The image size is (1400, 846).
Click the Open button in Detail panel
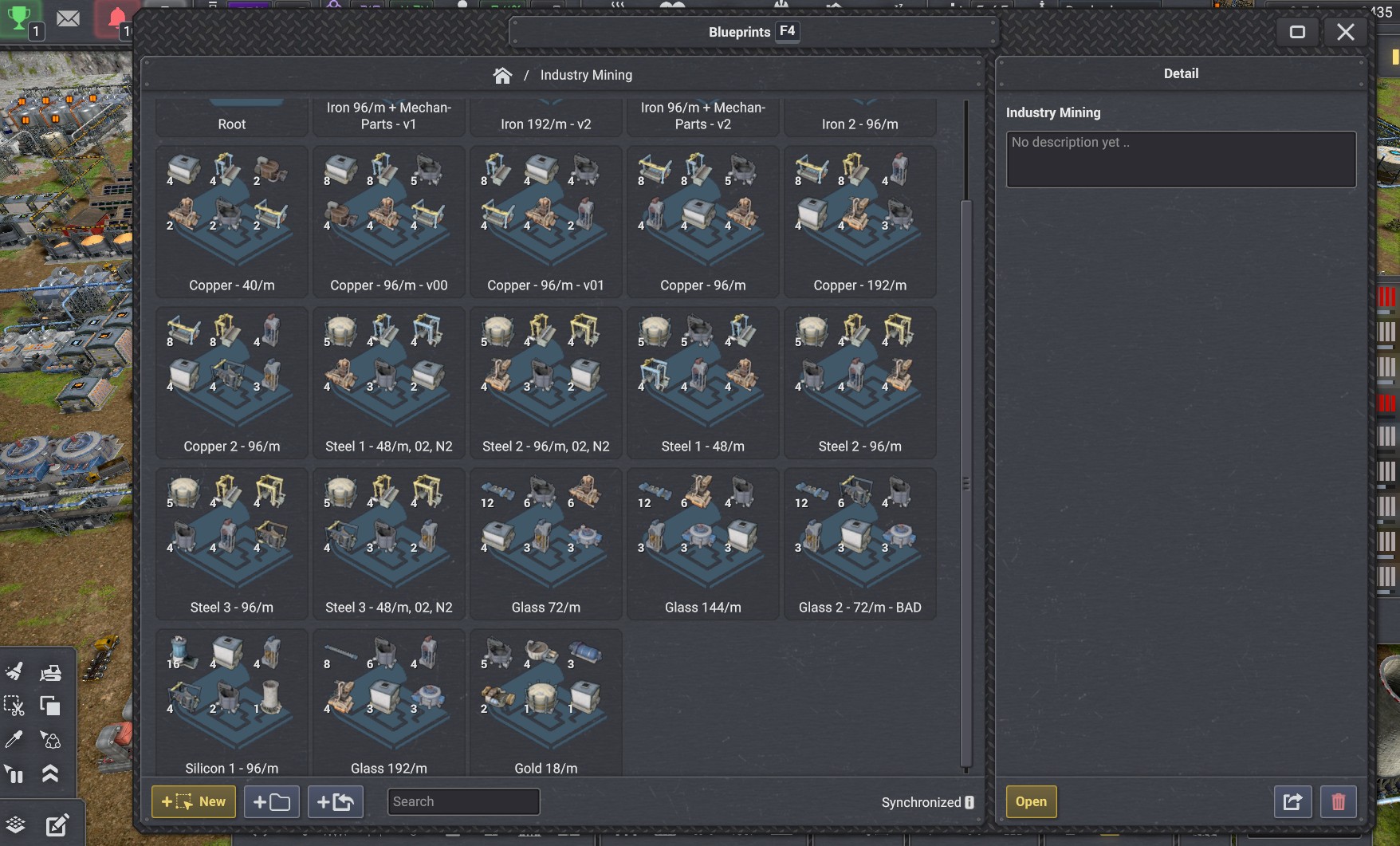[1031, 801]
